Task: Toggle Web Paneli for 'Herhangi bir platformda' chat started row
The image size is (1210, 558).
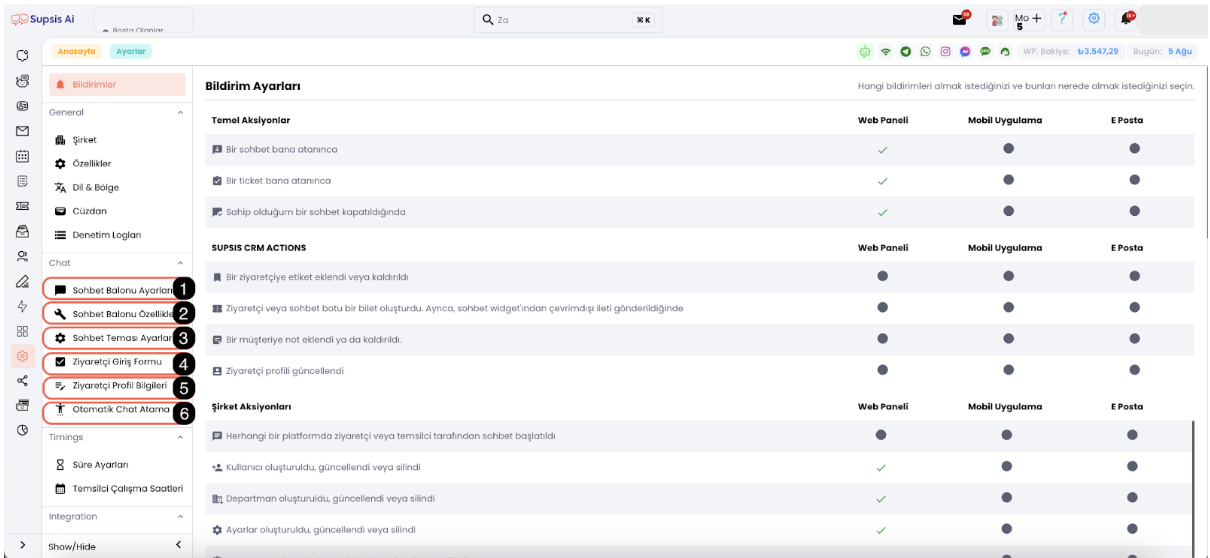Action: point(882,434)
